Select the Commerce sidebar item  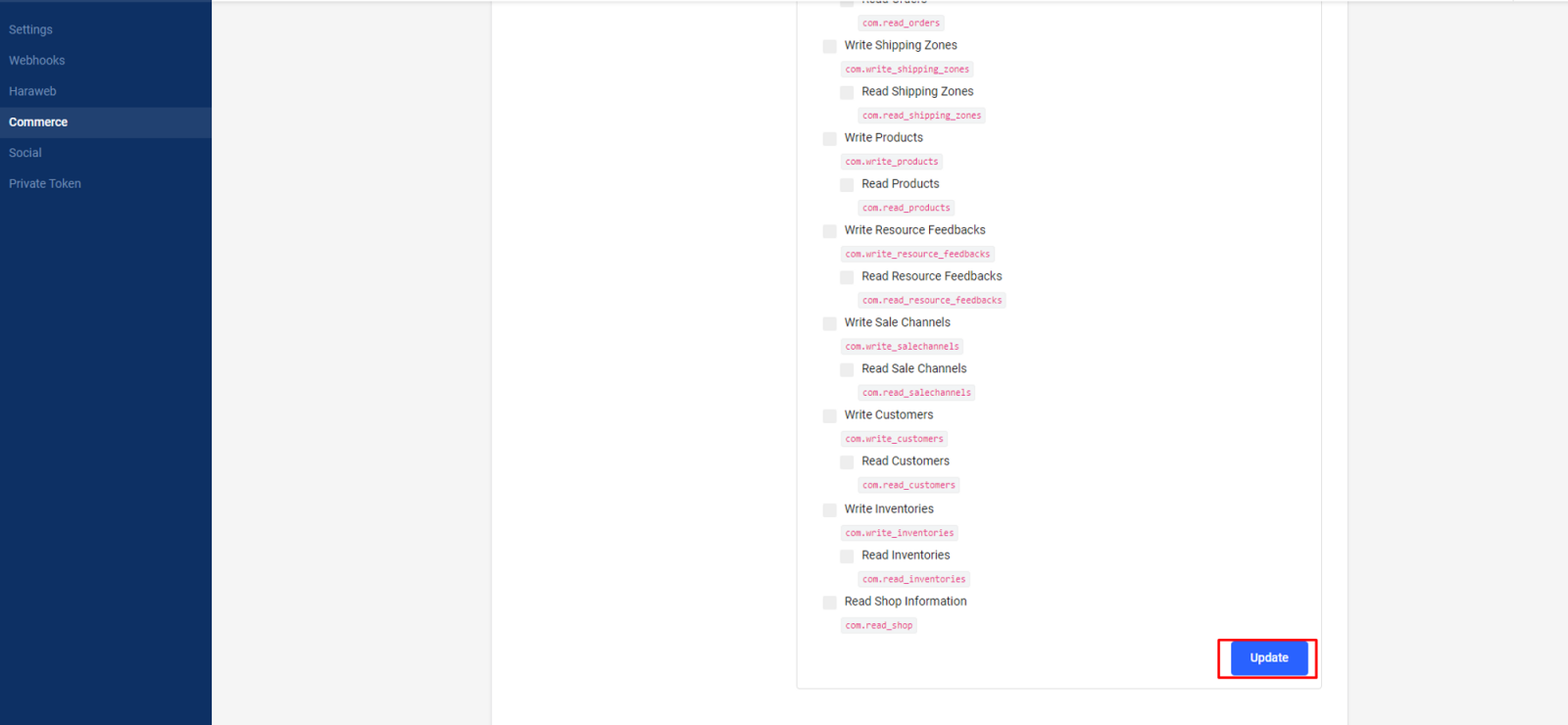[38, 122]
